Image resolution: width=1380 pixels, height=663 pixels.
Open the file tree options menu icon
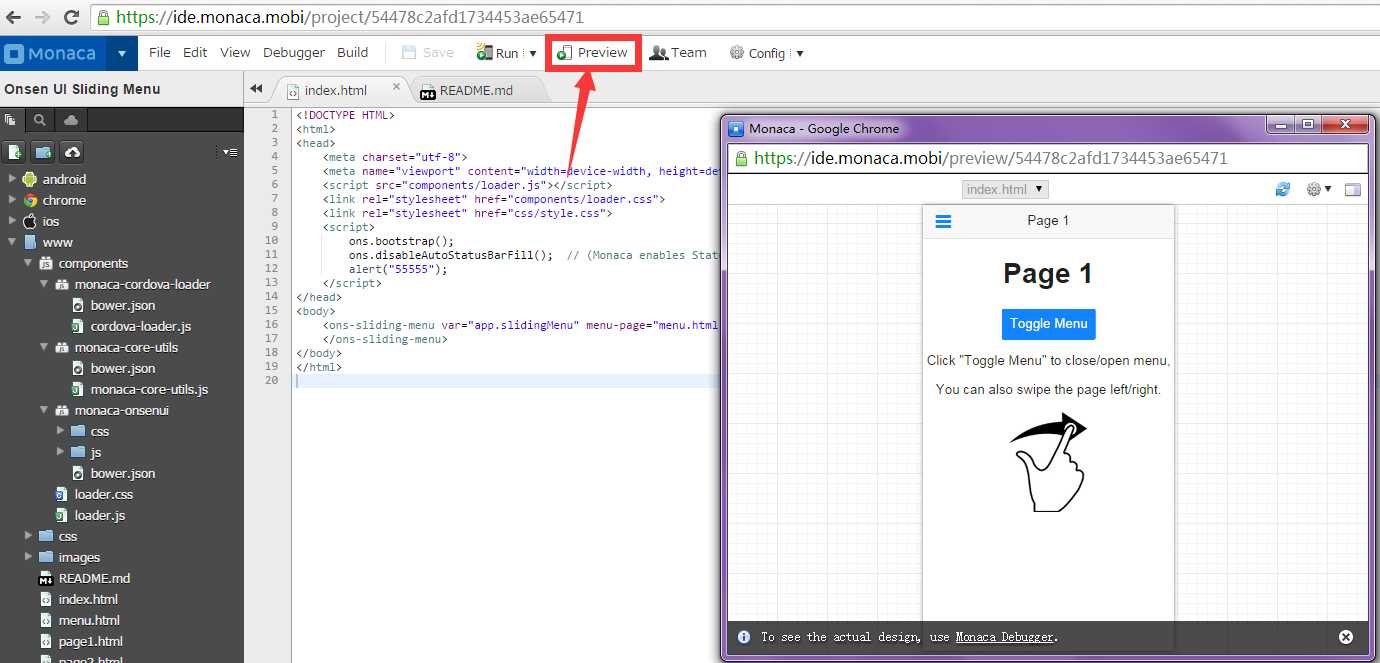tap(230, 152)
